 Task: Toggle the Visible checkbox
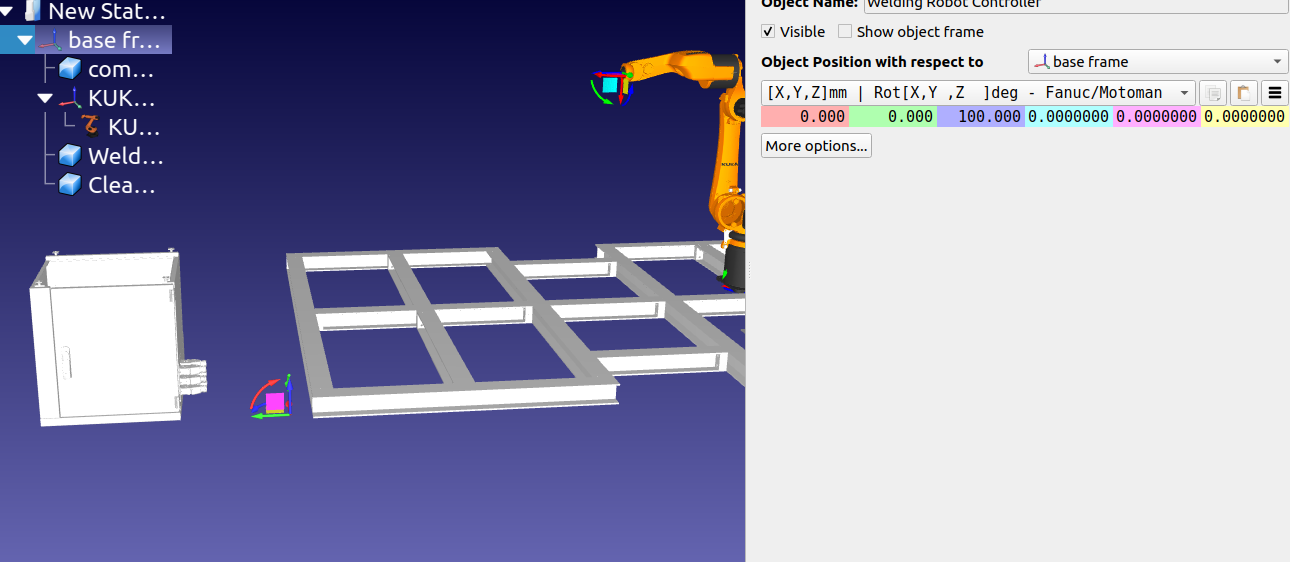point(768,32)
